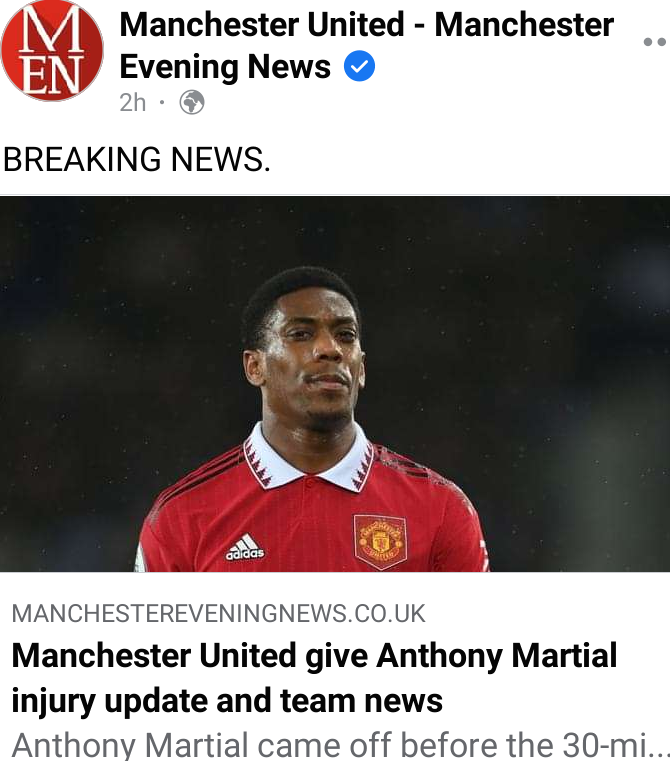Click 'Evening News' in the page title
The image size is (670, 761).
click(225, 66)
